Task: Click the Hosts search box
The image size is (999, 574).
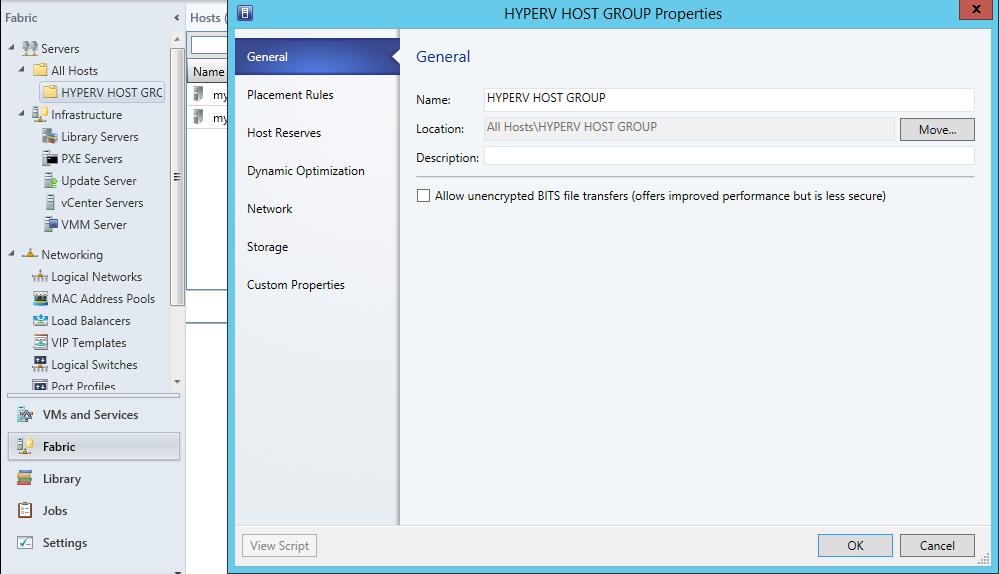Action: point(209,45)
